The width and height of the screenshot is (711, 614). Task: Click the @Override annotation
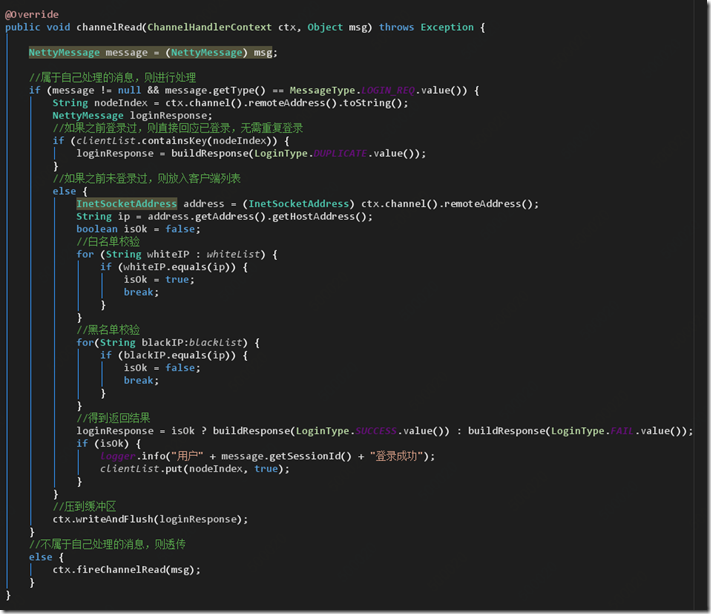coord(32,14)
